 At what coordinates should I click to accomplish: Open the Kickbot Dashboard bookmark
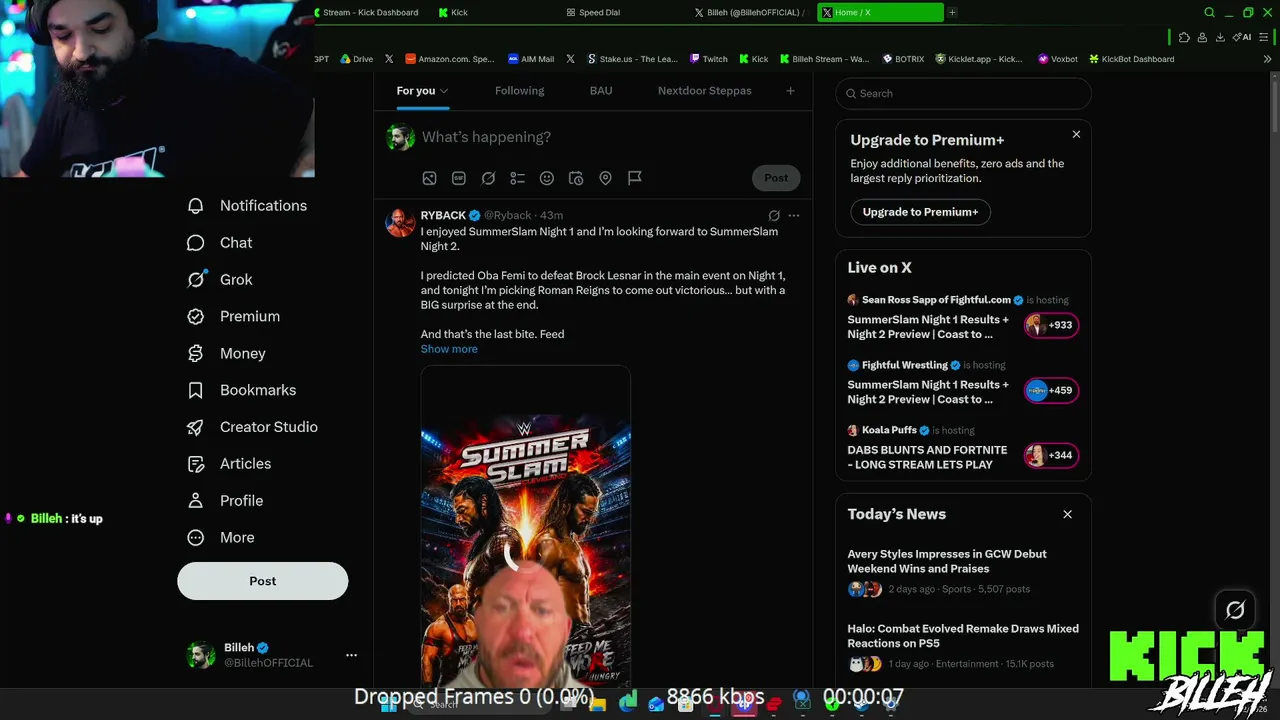1131,59
